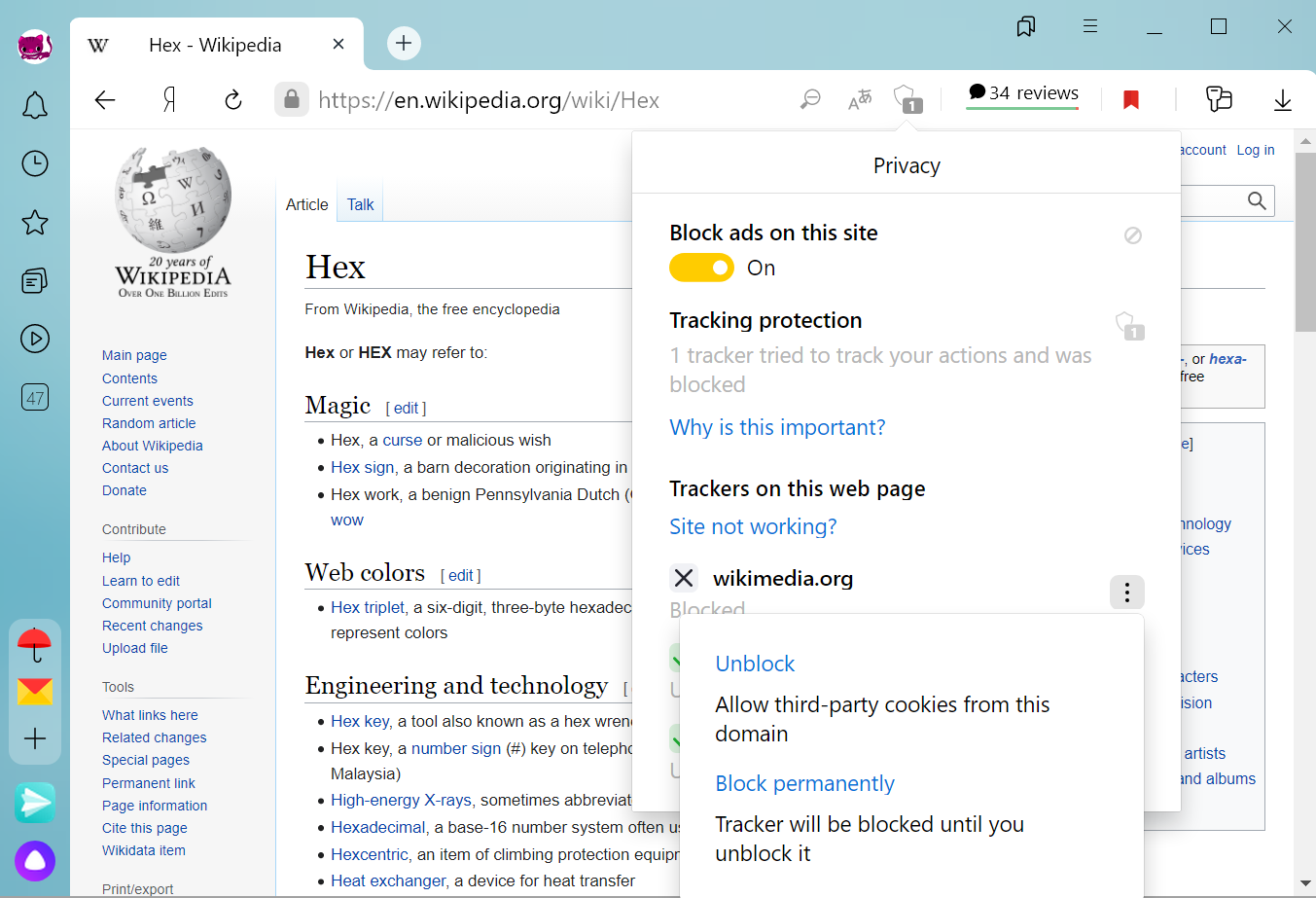The image size is (1316, 898).
Task: Click Site not working? link
Action: coord(753,526)
